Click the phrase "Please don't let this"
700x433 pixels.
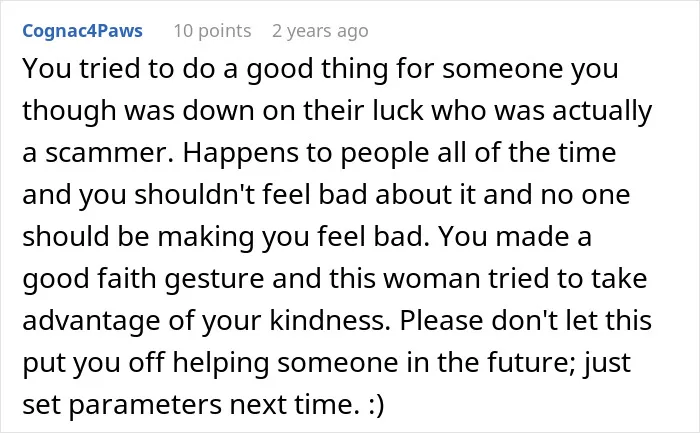[x=525, y=320]
